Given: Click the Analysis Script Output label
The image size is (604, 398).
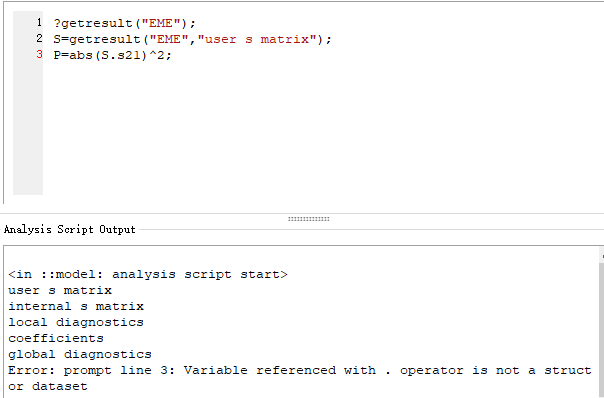Looking at the screenshot, I should pyautogui.click(x=70, y=230).
